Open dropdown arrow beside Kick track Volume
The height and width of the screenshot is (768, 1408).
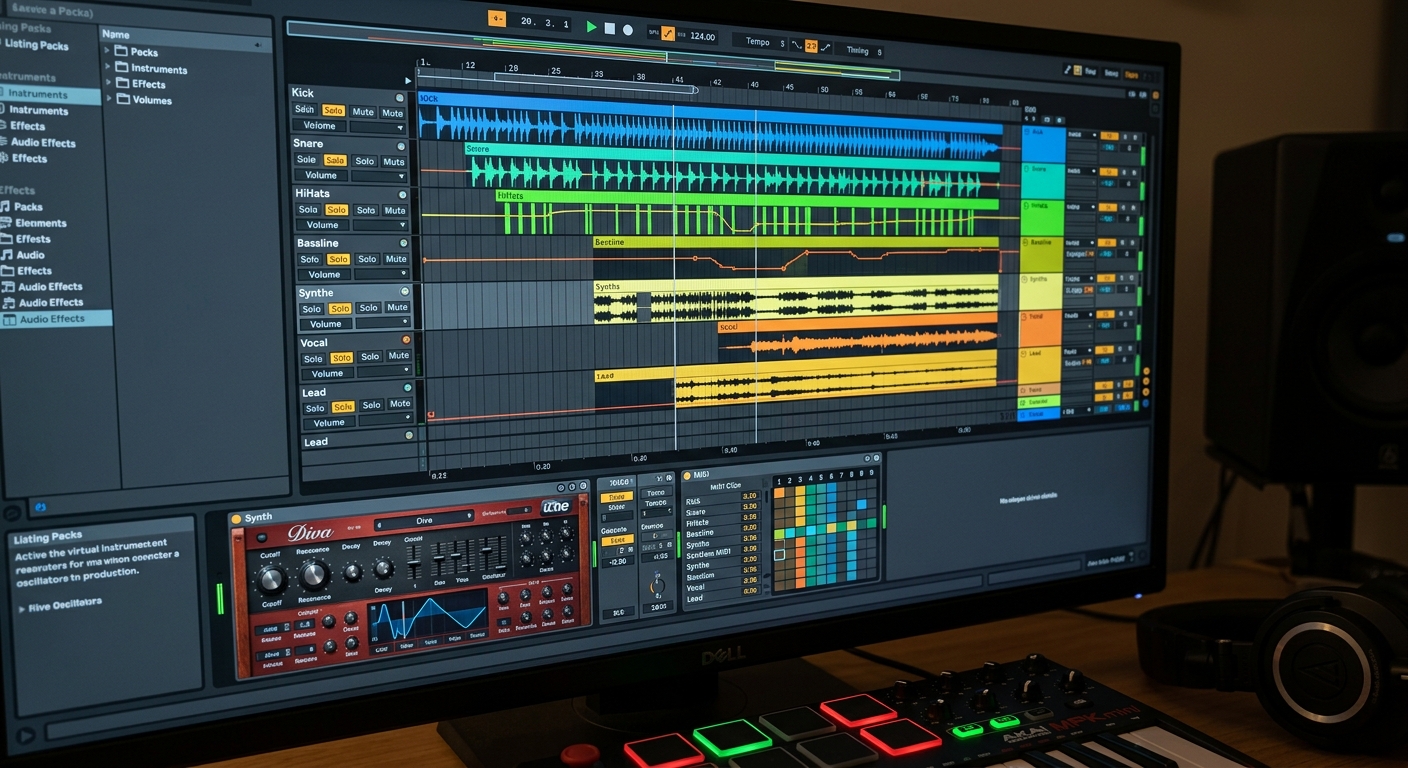pyautogui.click(x=400, y=128)
